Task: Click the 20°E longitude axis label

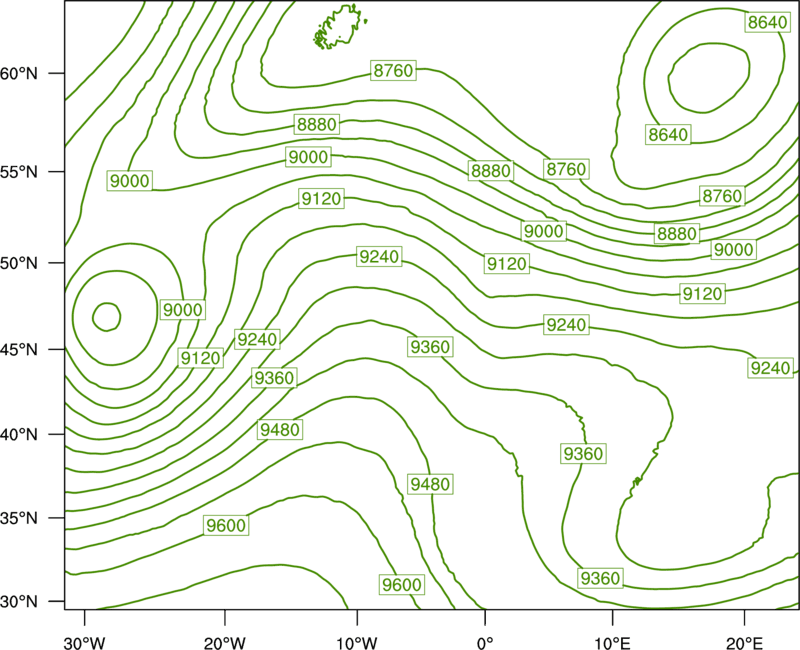Action: click(745, 642)
